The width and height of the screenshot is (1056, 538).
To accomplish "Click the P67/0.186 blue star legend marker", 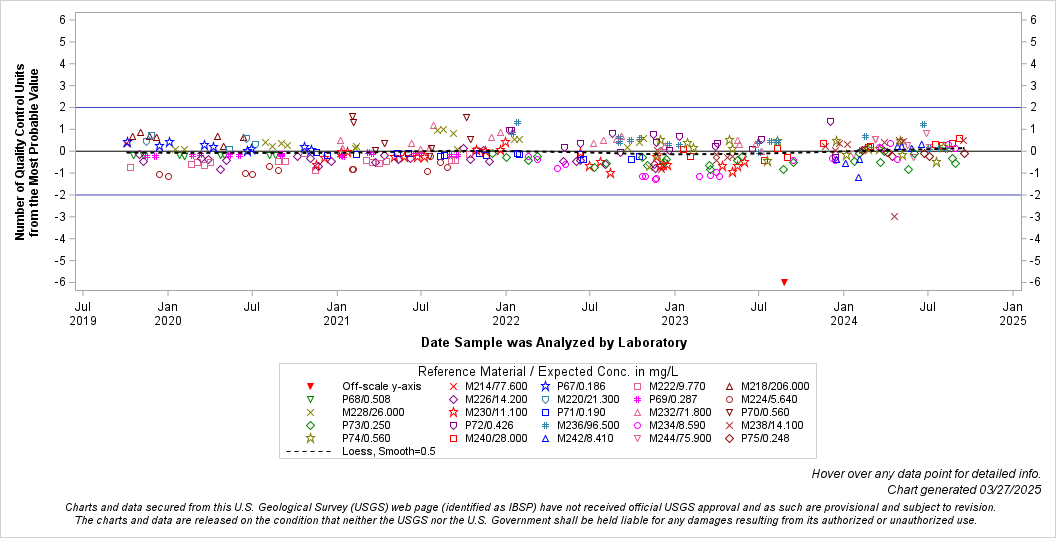I will click(x=545, y=386).
